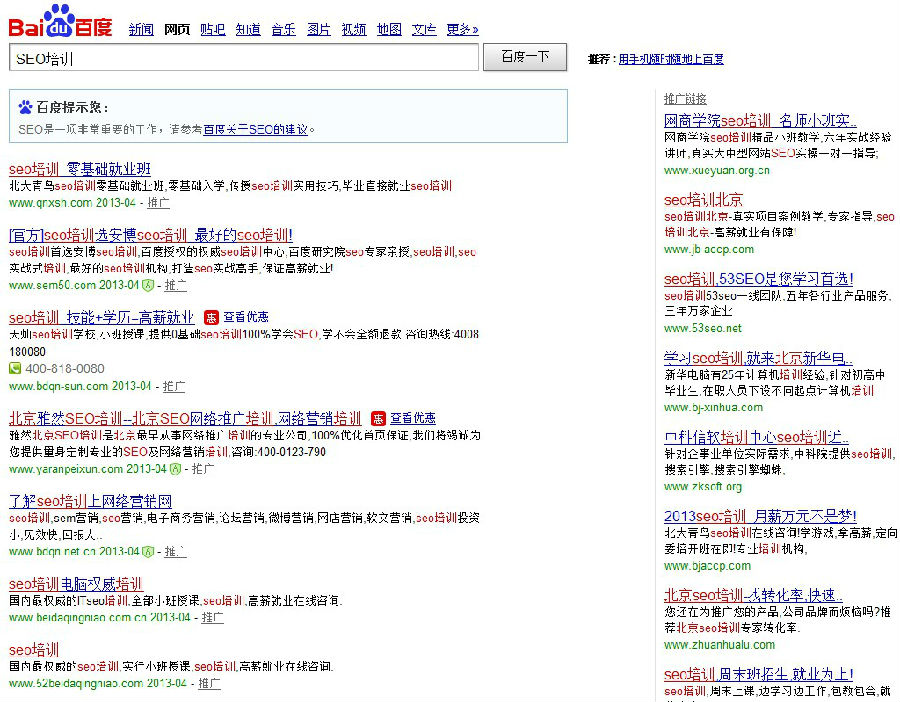Open sidebar ad 中科信软培训中心seo培训达..
Image resolution: width=900 pixels, height=702 pixels.
tap(757, 437)
